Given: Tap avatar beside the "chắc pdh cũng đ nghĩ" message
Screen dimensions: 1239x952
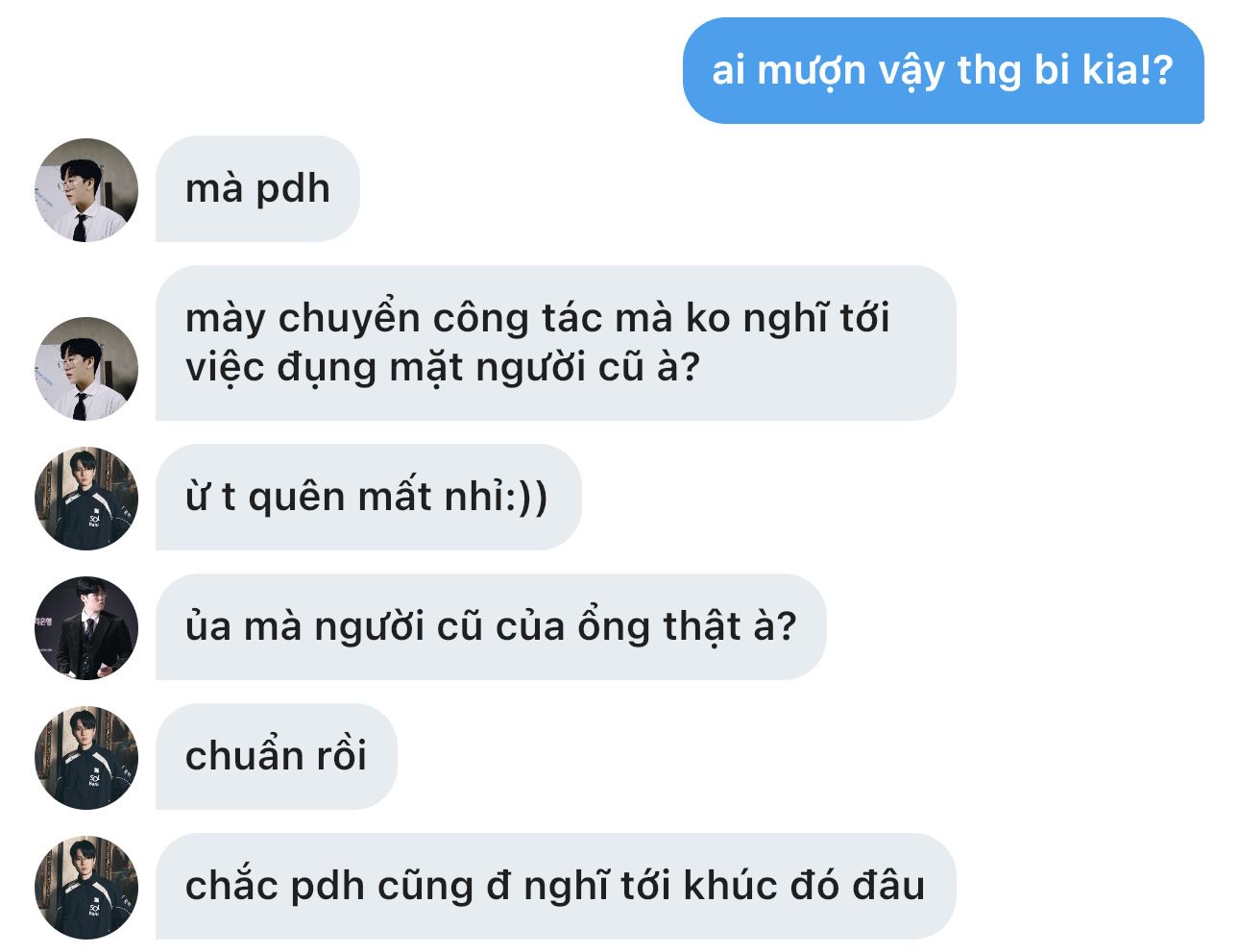Looking at the screenshot, I should point(86,887).
